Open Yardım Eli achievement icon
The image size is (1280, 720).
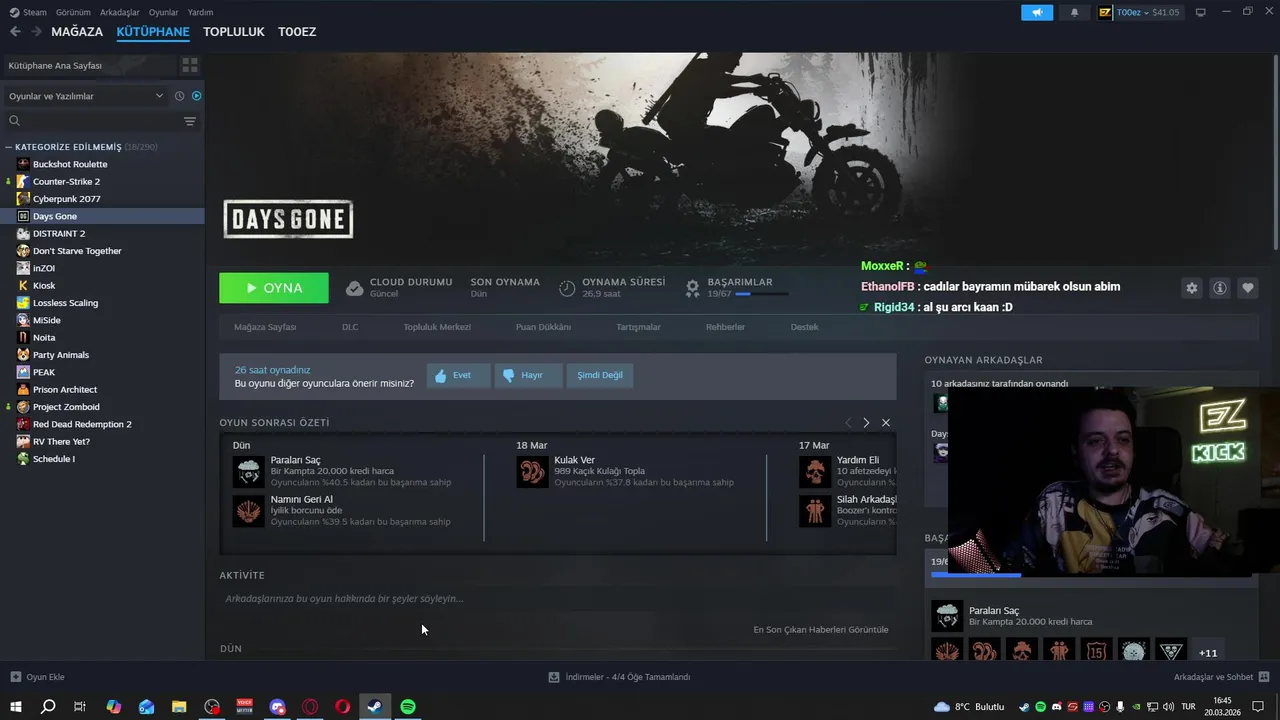(815, 472)
